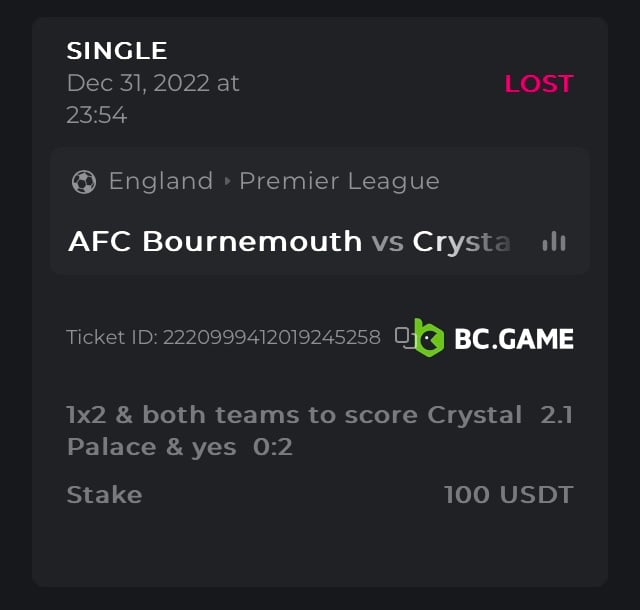Select the ticket ID number 2220999412019245258
Viewport: 640px width, 610px height.
271,338
